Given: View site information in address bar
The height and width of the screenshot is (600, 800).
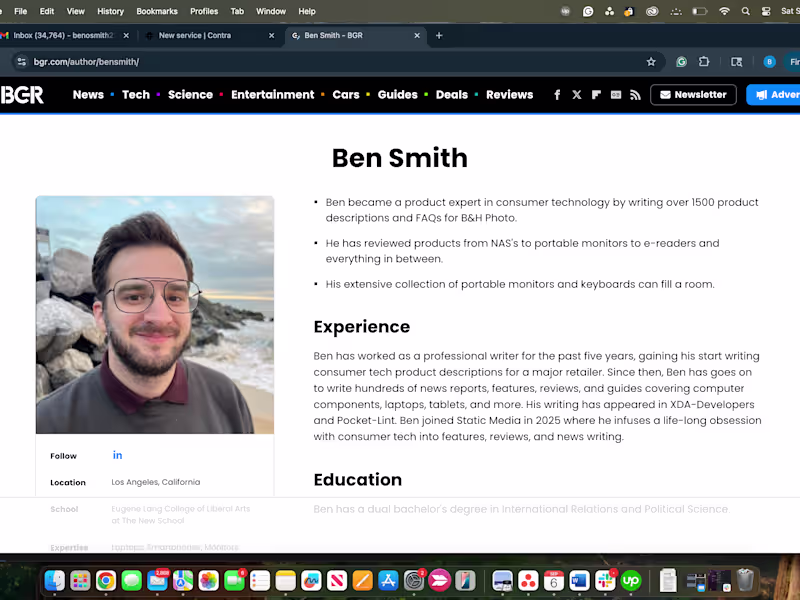Looking at the screenshot, I should tap(22, 62).
